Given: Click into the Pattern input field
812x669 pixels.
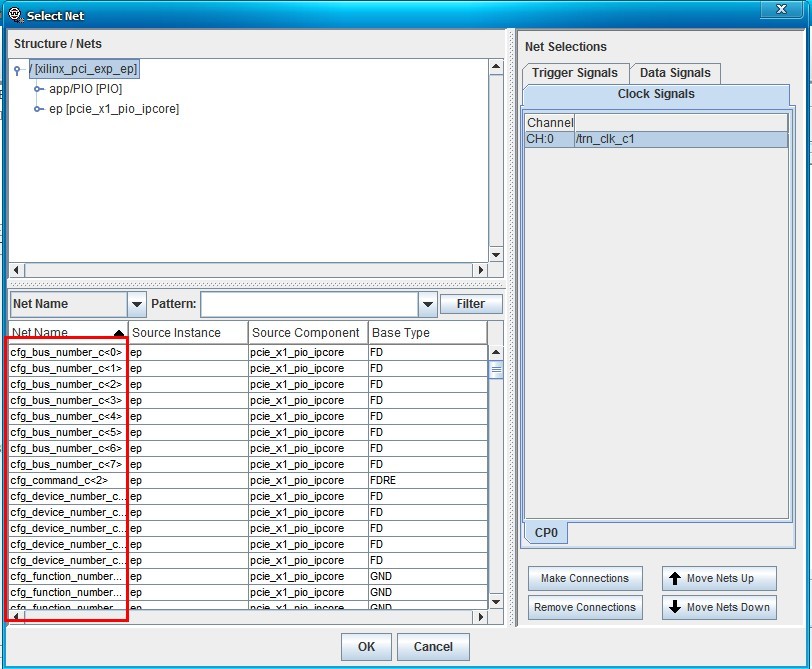Looking at the screenshot, I should [309, 304].
